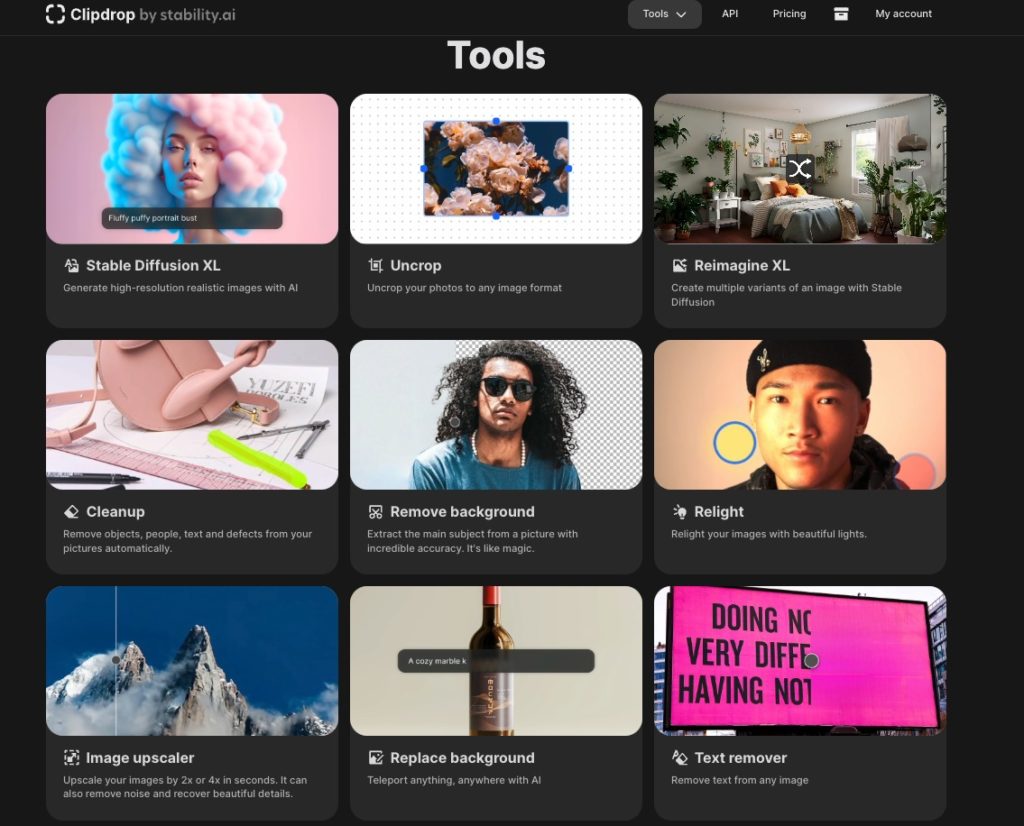This screenshot has height=826, width=1024.
Task: Open My account
Action: (903, 14)
